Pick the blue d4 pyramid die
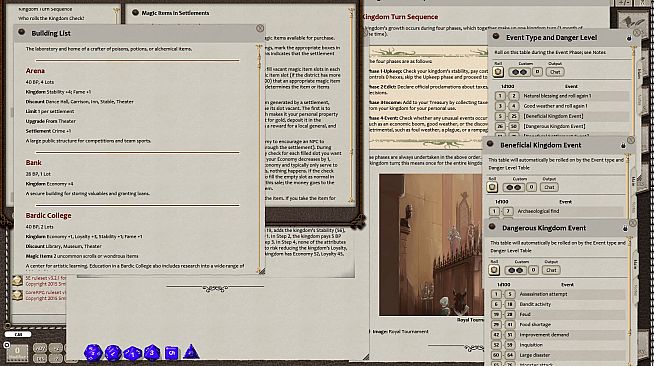The width and height of the screenshot is (654, 366). 191,352
